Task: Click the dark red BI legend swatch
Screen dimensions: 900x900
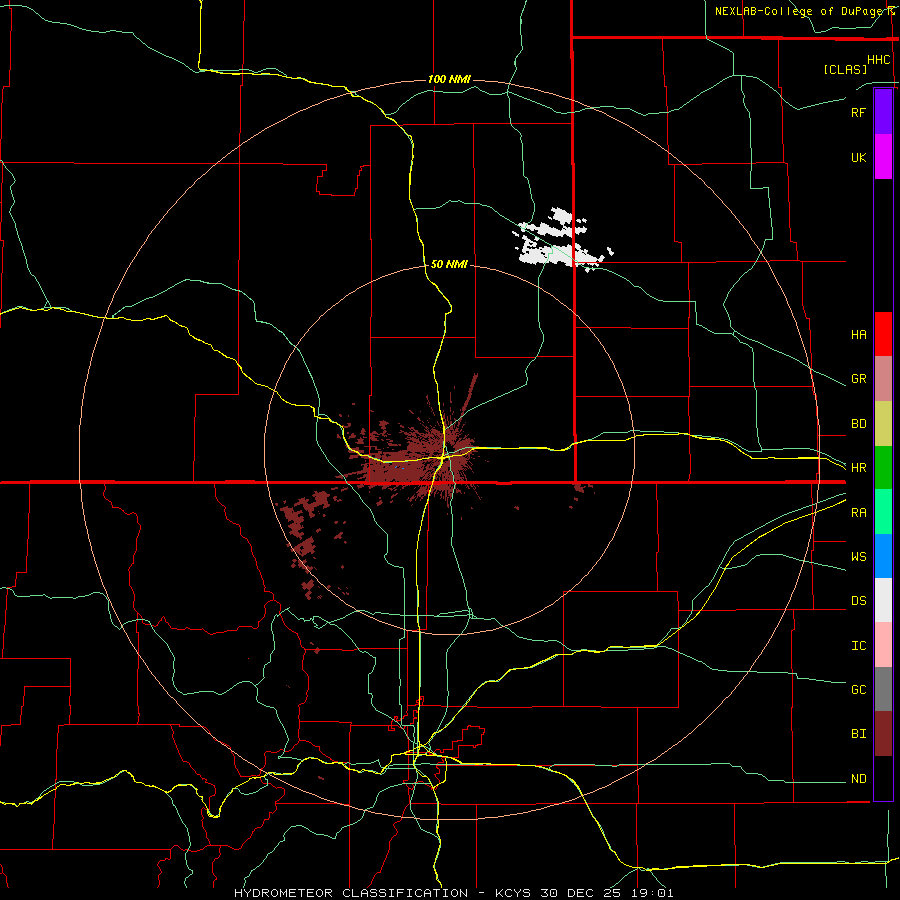Action: [x=883, y=734]
